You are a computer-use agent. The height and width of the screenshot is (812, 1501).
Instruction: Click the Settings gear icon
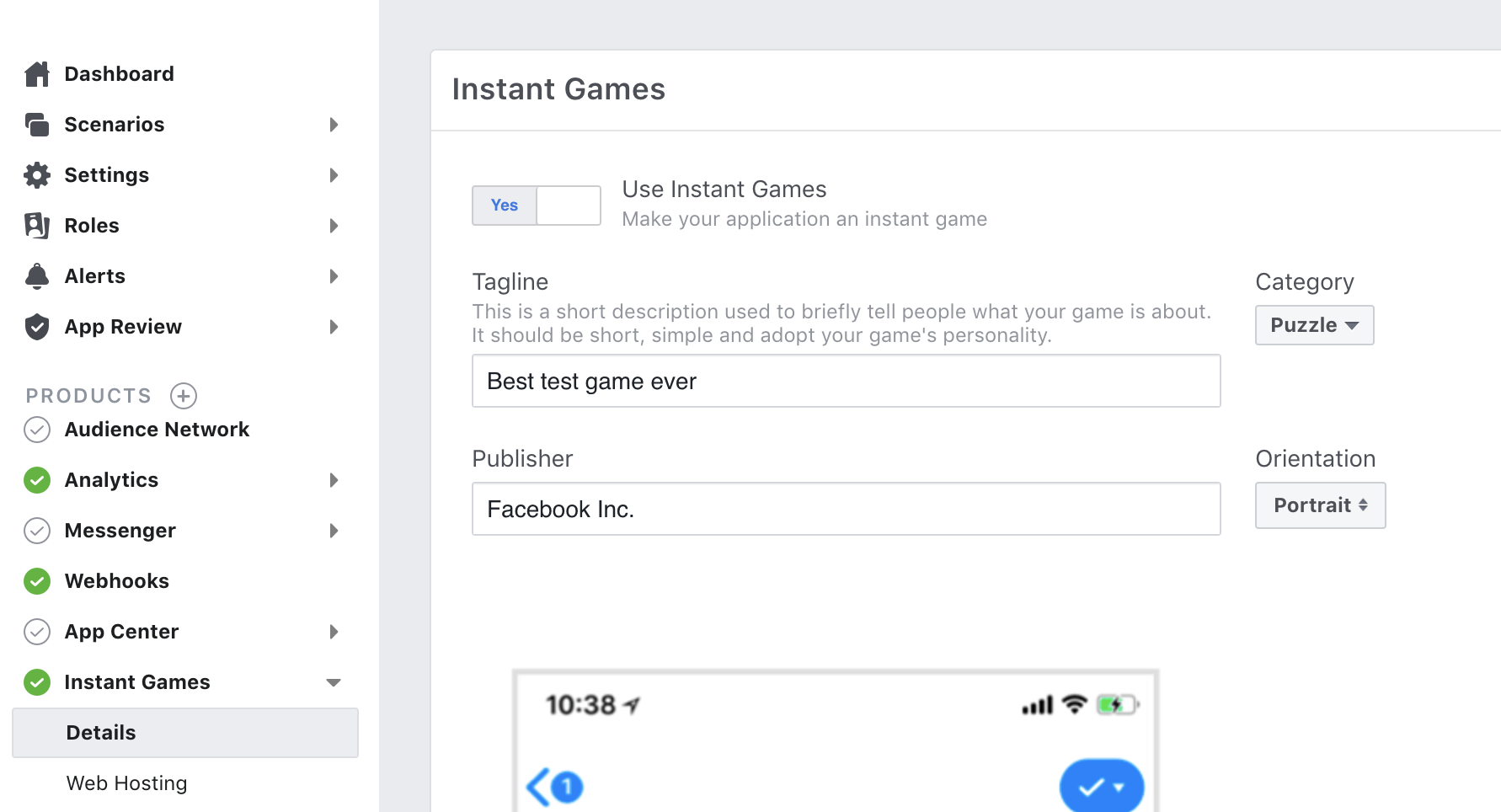37,175
